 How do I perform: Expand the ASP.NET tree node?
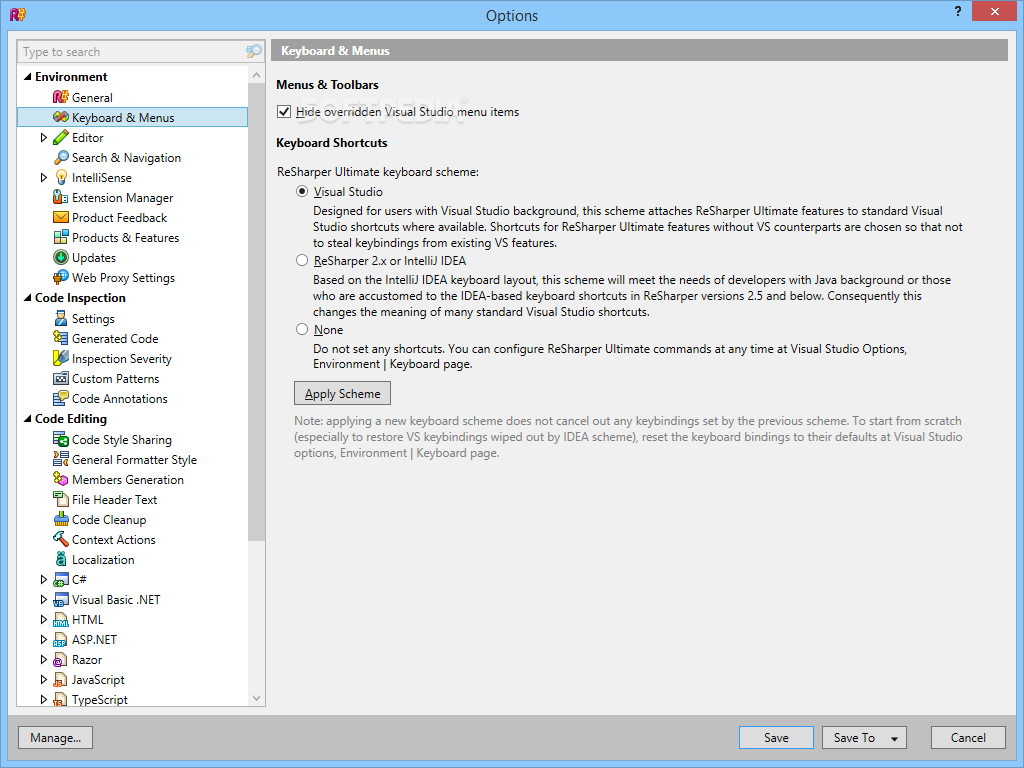pyautogui.click(x=44, y=639)
